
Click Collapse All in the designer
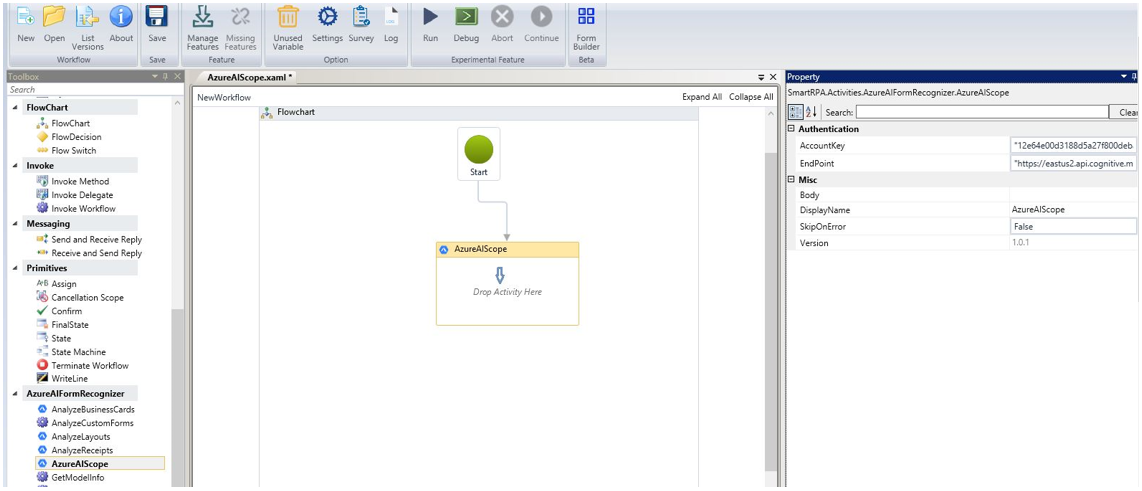point(751,98)
